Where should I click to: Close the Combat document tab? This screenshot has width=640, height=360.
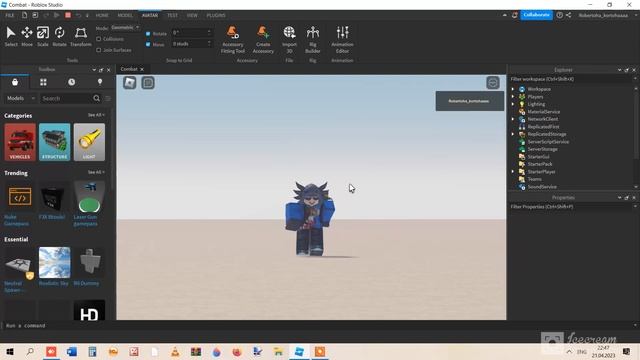click(142, 69)
